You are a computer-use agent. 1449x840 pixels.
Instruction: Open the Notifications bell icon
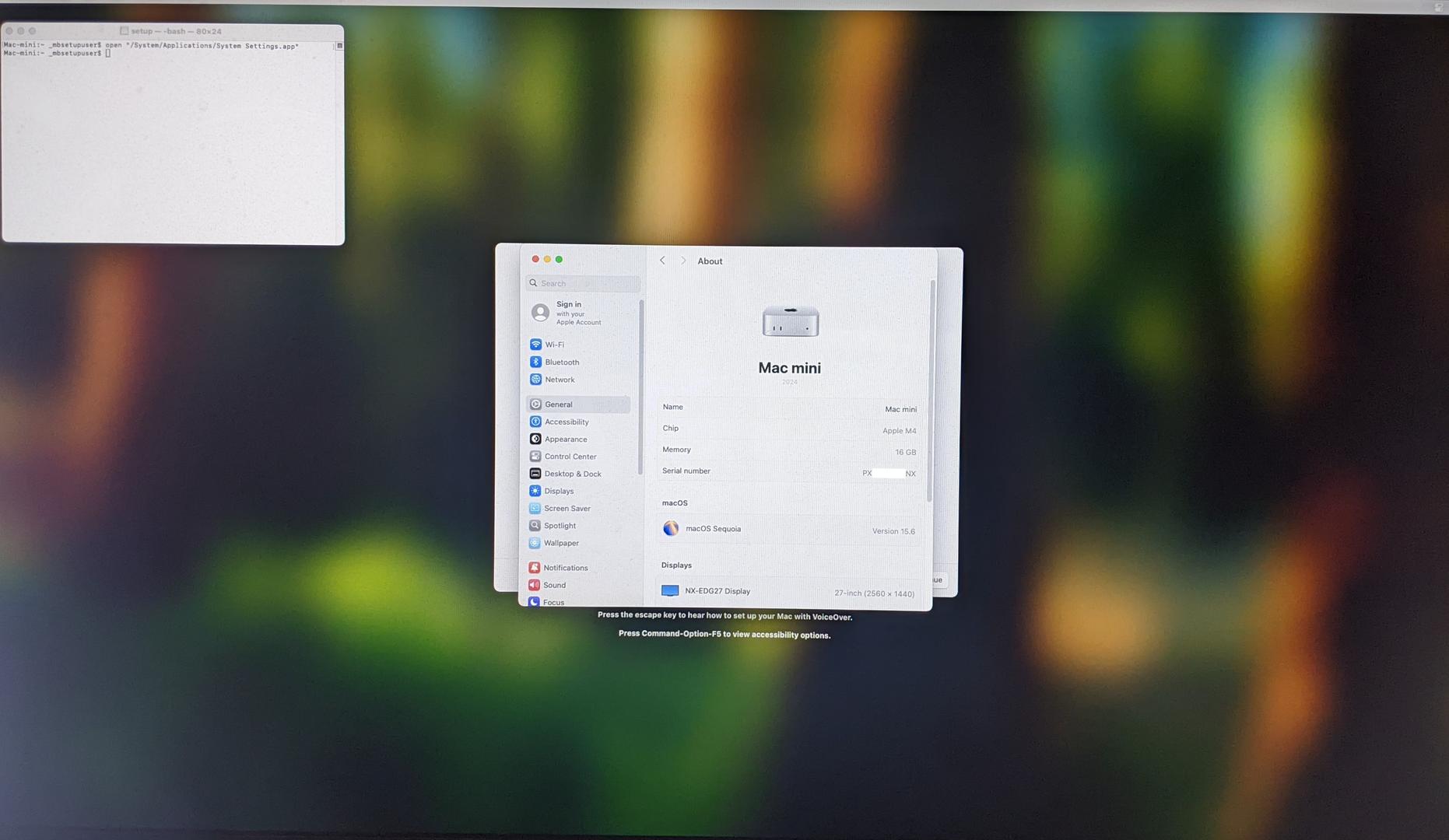pyautogui.click(x=534, y=568)
